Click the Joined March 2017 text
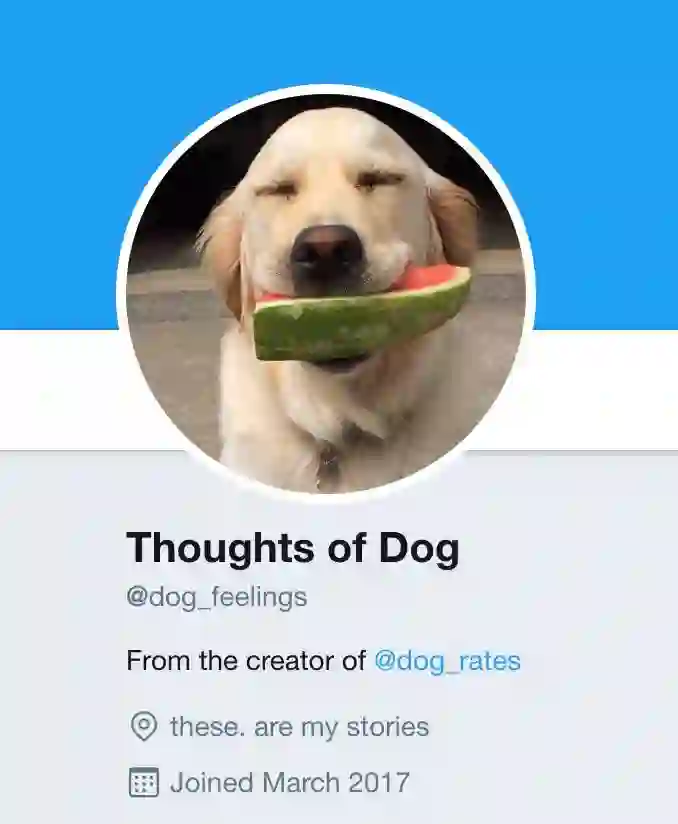Viewport: 678px width, 824px height. (x=290, y=782)
